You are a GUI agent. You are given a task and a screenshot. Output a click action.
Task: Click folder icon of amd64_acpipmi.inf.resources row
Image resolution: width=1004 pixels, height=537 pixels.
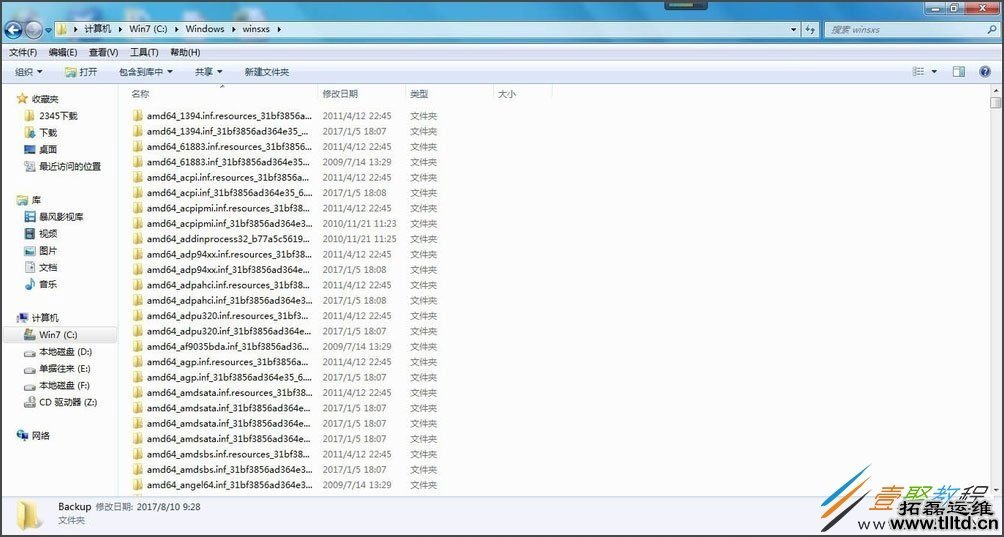point(138,208)
